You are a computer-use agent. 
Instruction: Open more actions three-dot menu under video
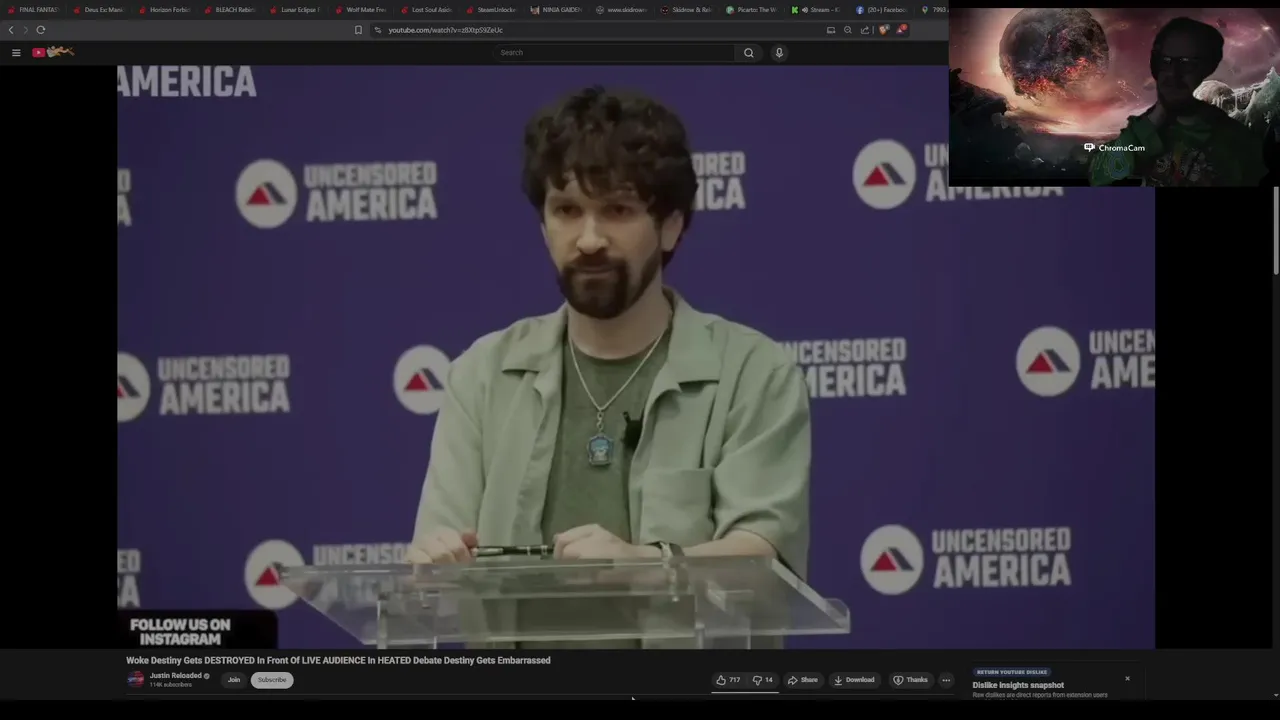[x=946, y=680]
